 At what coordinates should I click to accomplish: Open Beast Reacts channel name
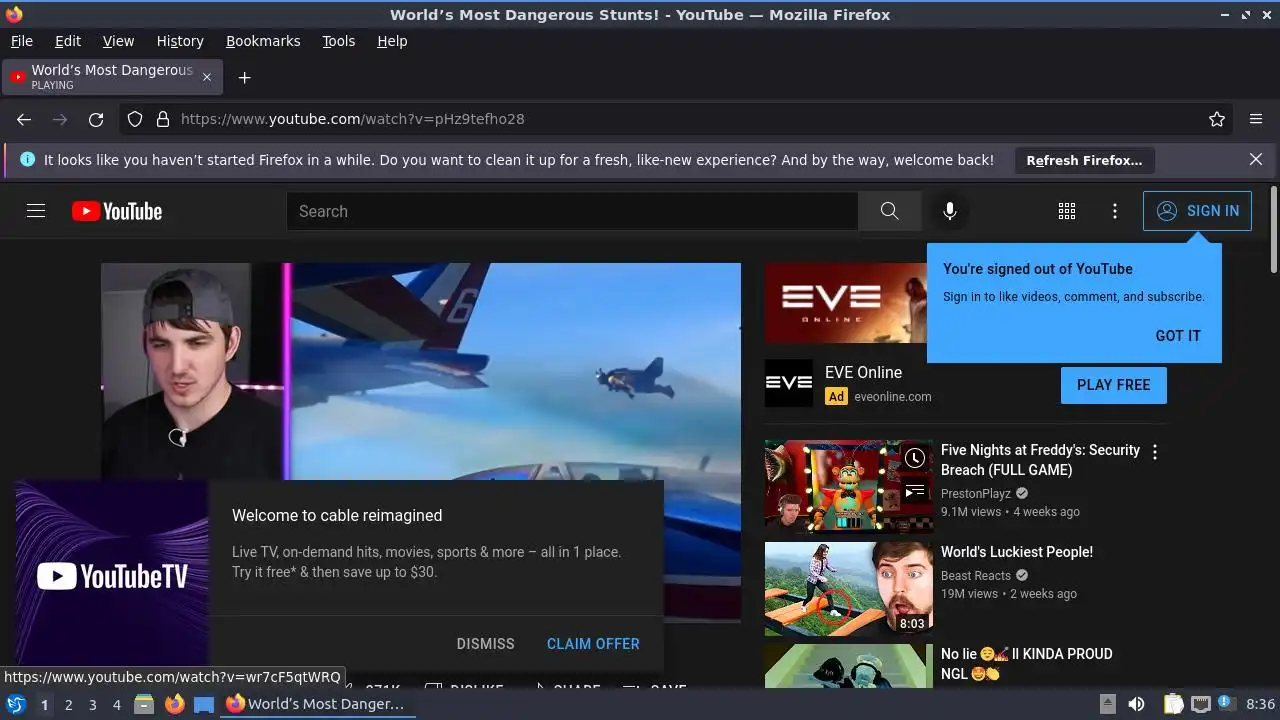[x=976, y=575]
